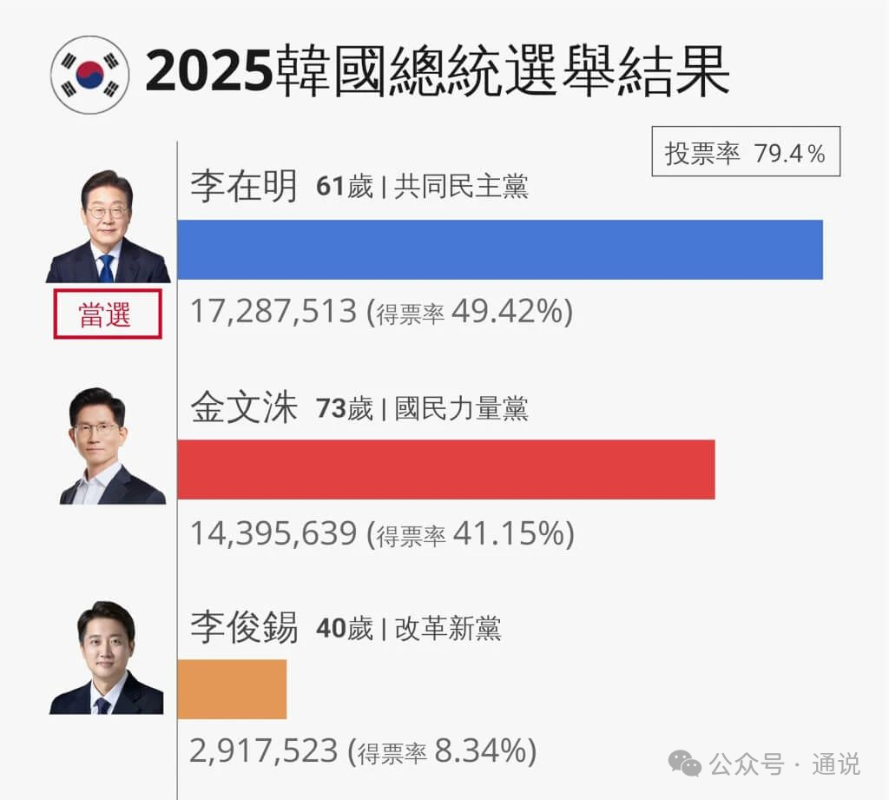The width and height of the screenshot is (889, 800).
Task: Click the 2025韓國總統選舉結果 headline
Action: point(437,72)
